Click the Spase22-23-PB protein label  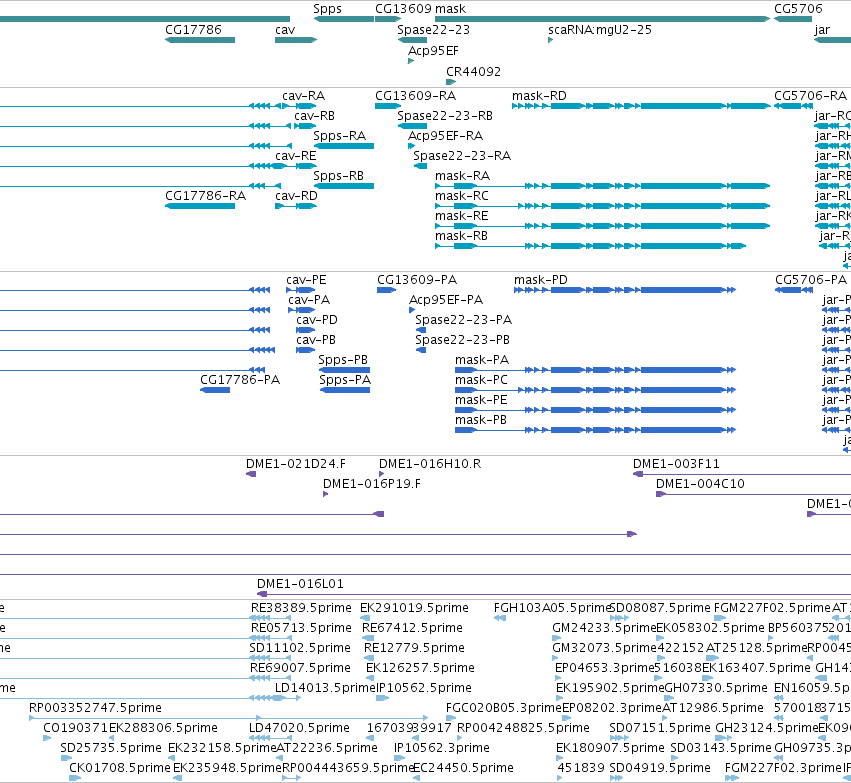[x=462, y=340]
